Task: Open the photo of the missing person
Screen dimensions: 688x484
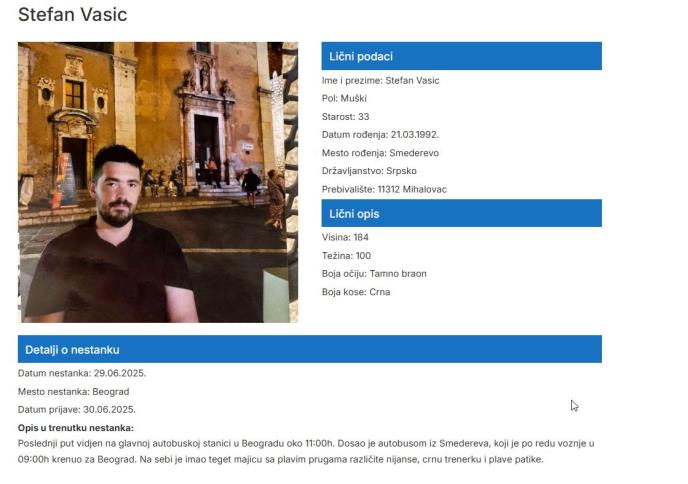Action: (158, 182)
